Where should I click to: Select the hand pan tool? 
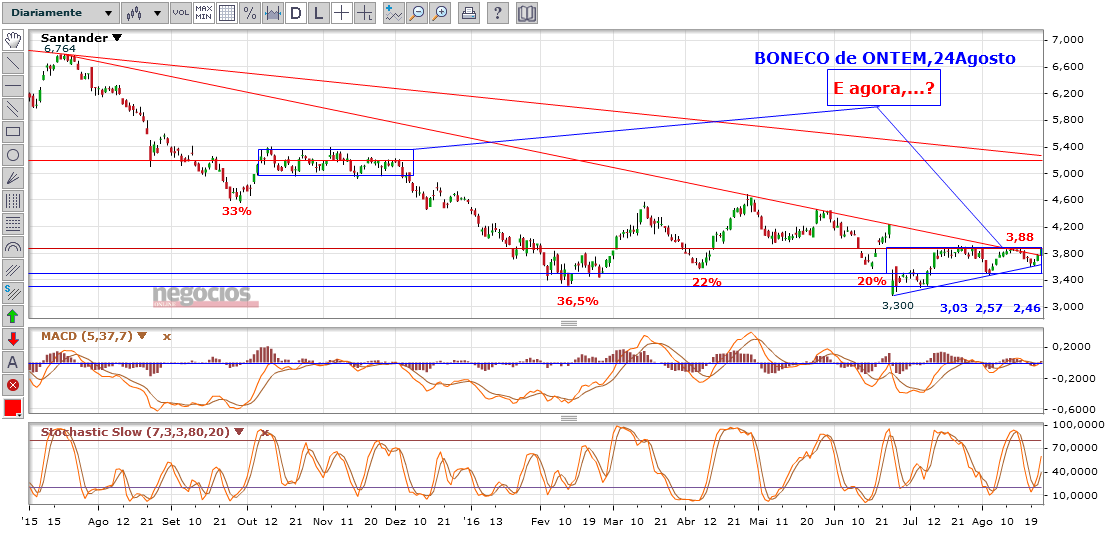pyautogui.click(x=13, y=40)
